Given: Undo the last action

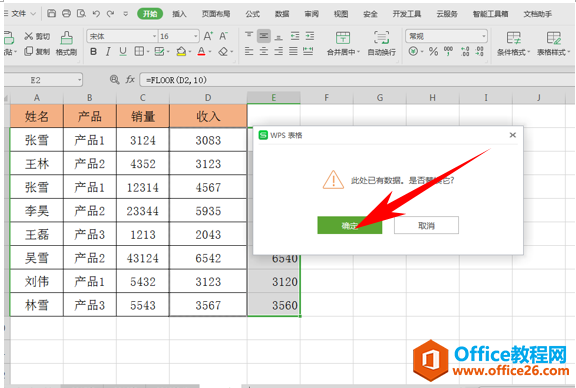Looking at the screenshot, I should (96, 14).
